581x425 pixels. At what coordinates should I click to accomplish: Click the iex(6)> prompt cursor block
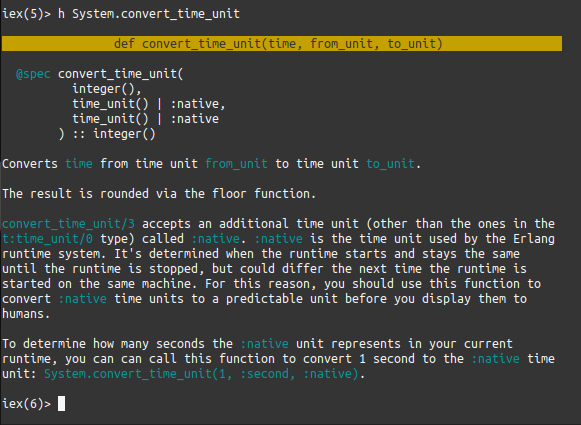62,404
